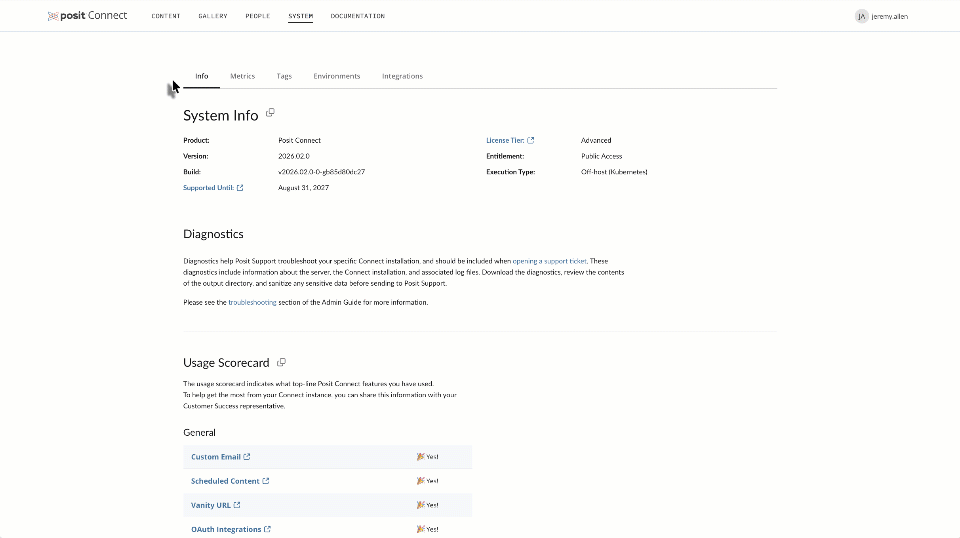
Task: Switch to the Info tab
Action: (201, 76)
